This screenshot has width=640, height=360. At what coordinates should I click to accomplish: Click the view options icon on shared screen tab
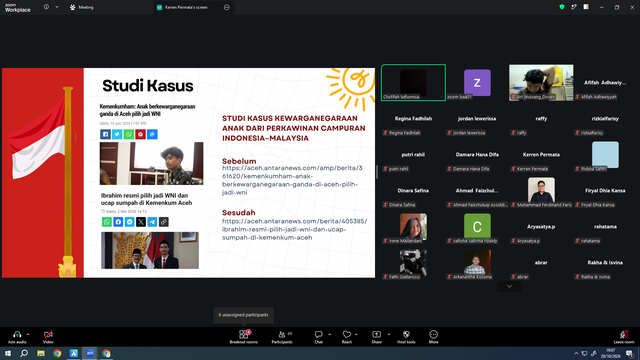pos(227,7)
